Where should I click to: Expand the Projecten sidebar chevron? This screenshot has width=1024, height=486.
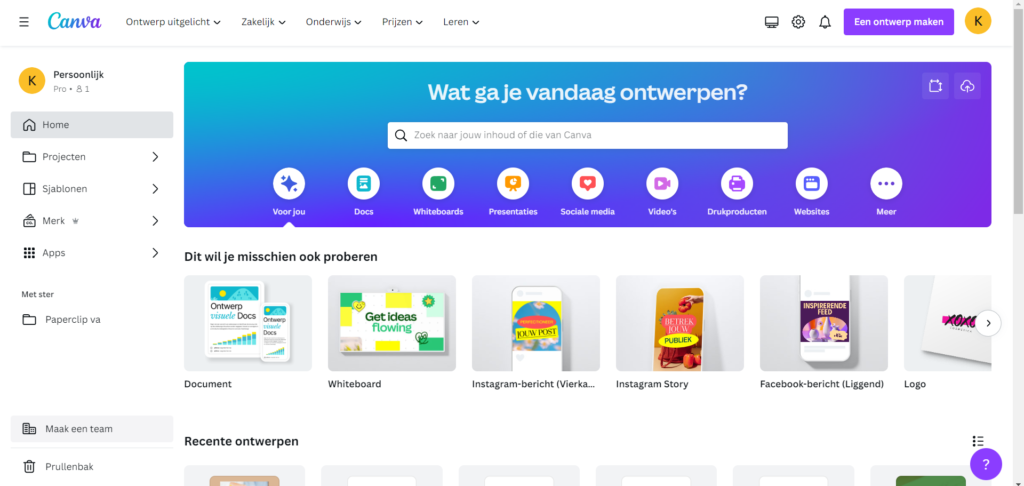pos(155,157)
